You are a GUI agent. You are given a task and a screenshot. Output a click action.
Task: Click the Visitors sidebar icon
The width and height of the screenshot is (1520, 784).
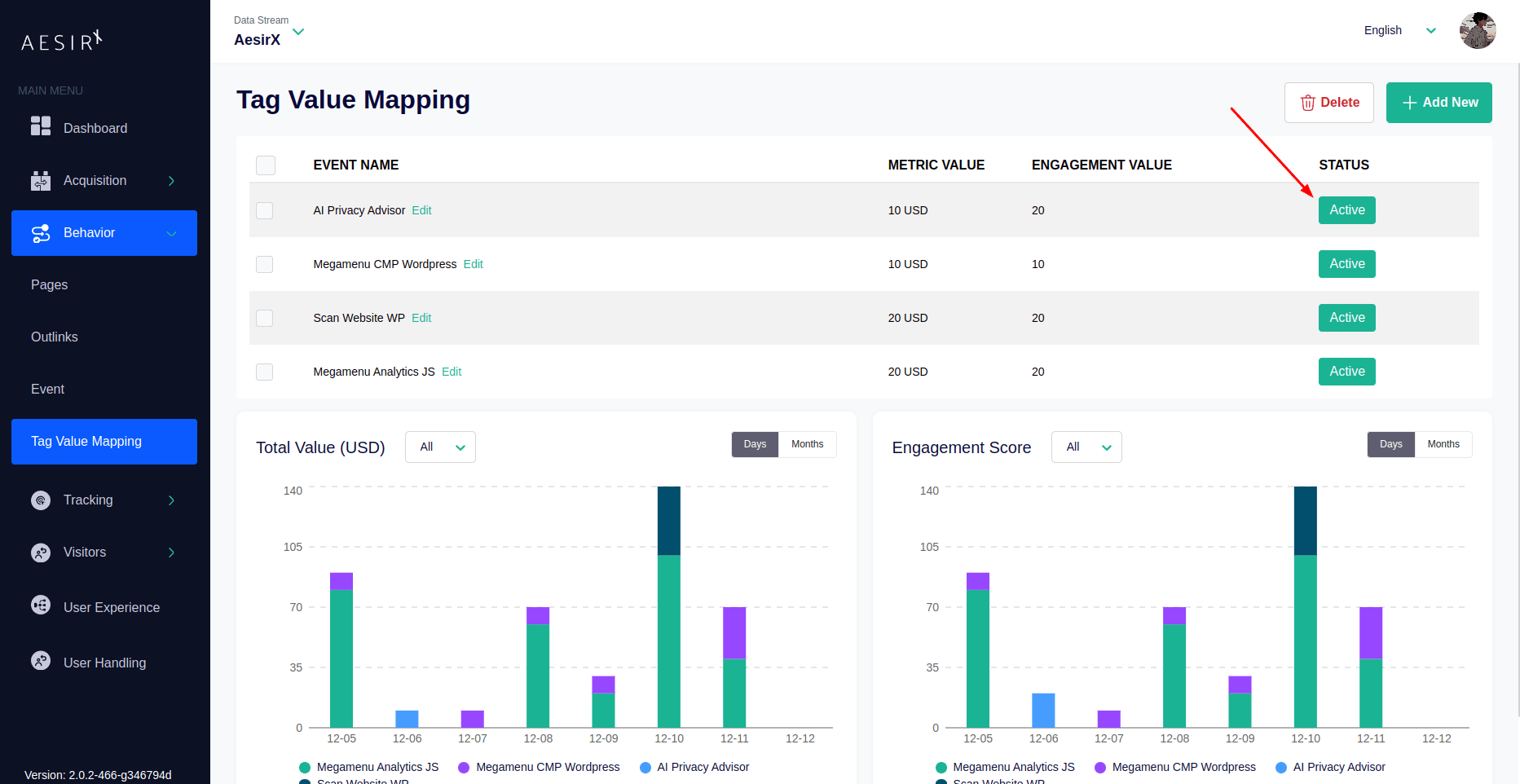click(x=41, y=553)
